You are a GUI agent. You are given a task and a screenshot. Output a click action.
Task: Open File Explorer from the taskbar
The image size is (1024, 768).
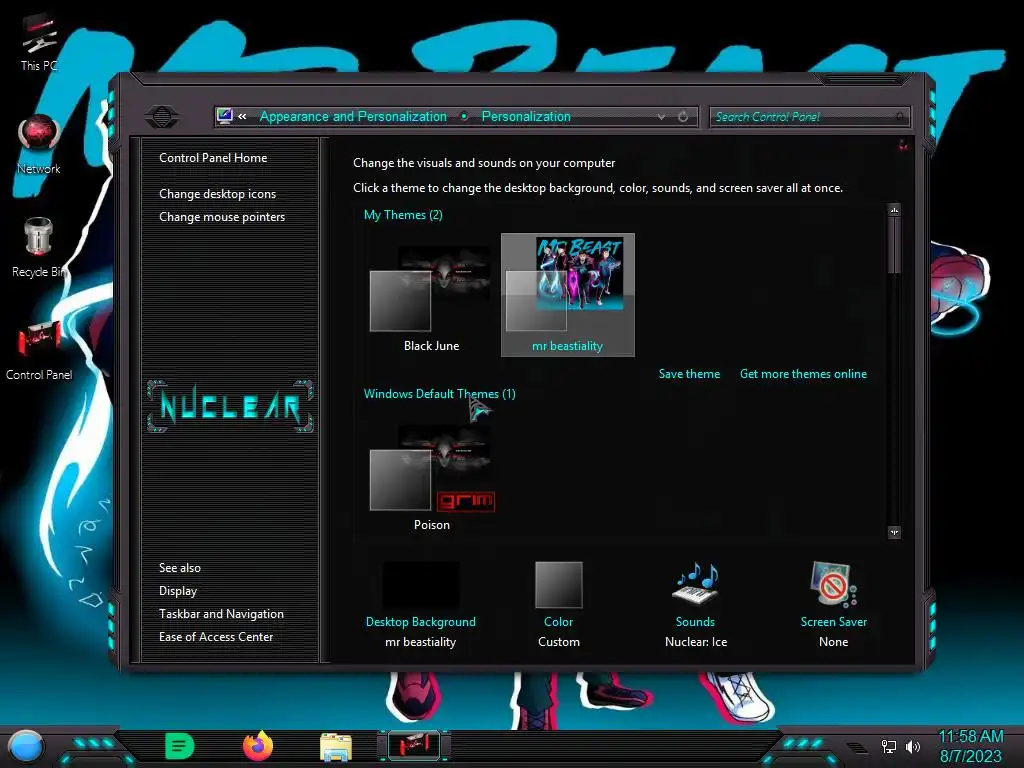tap(336, 747)
